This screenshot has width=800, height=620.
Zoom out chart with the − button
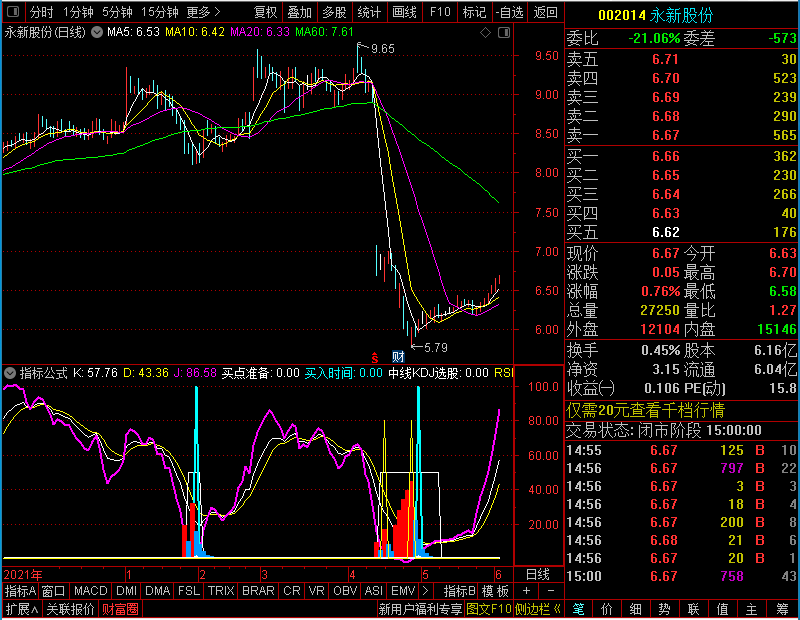click(551, 591)
